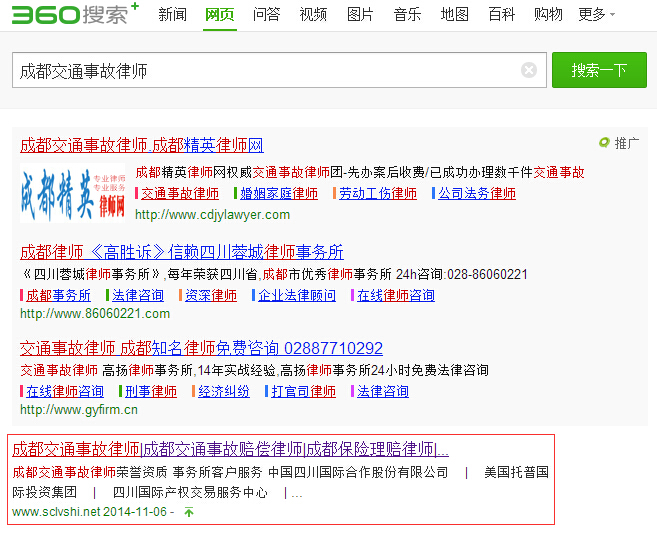The height and width of the screenshot is (536, 657).
Task: Click into the search input field
Action: [265, 70]
